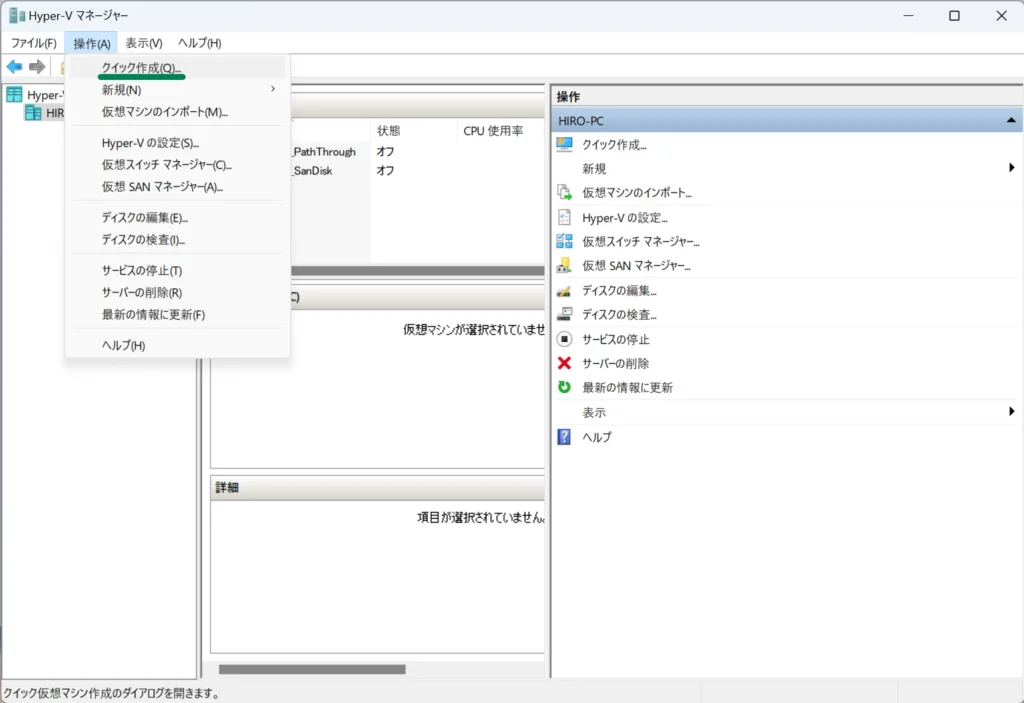Screen dimensions: 1024x703
Task: Select クイック作成(Q)... from the open menu
Action: click(142, 68)
